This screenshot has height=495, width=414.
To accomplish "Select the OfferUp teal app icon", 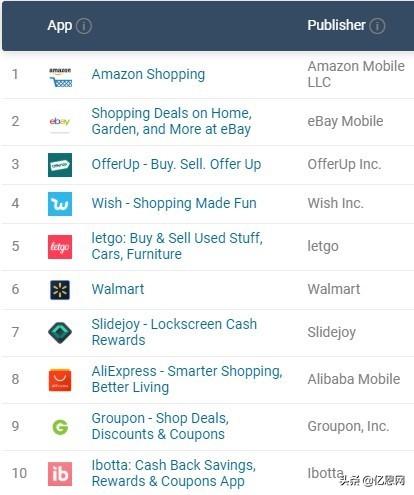I will coord(60,165).
